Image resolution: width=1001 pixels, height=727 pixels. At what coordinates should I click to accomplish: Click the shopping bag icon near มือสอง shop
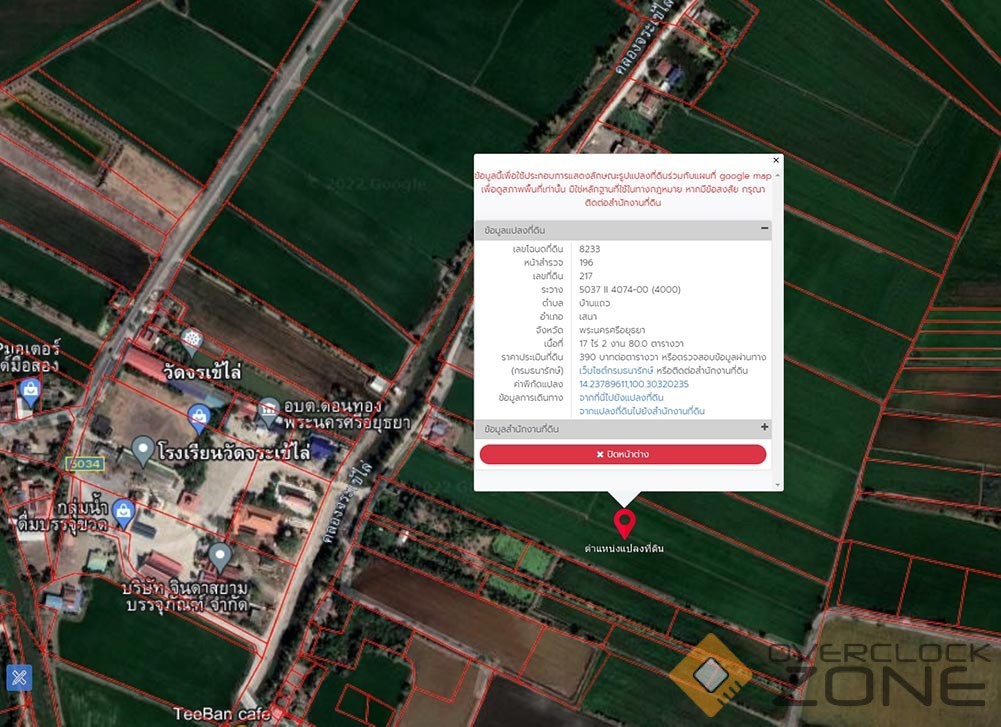coord(29,391)
